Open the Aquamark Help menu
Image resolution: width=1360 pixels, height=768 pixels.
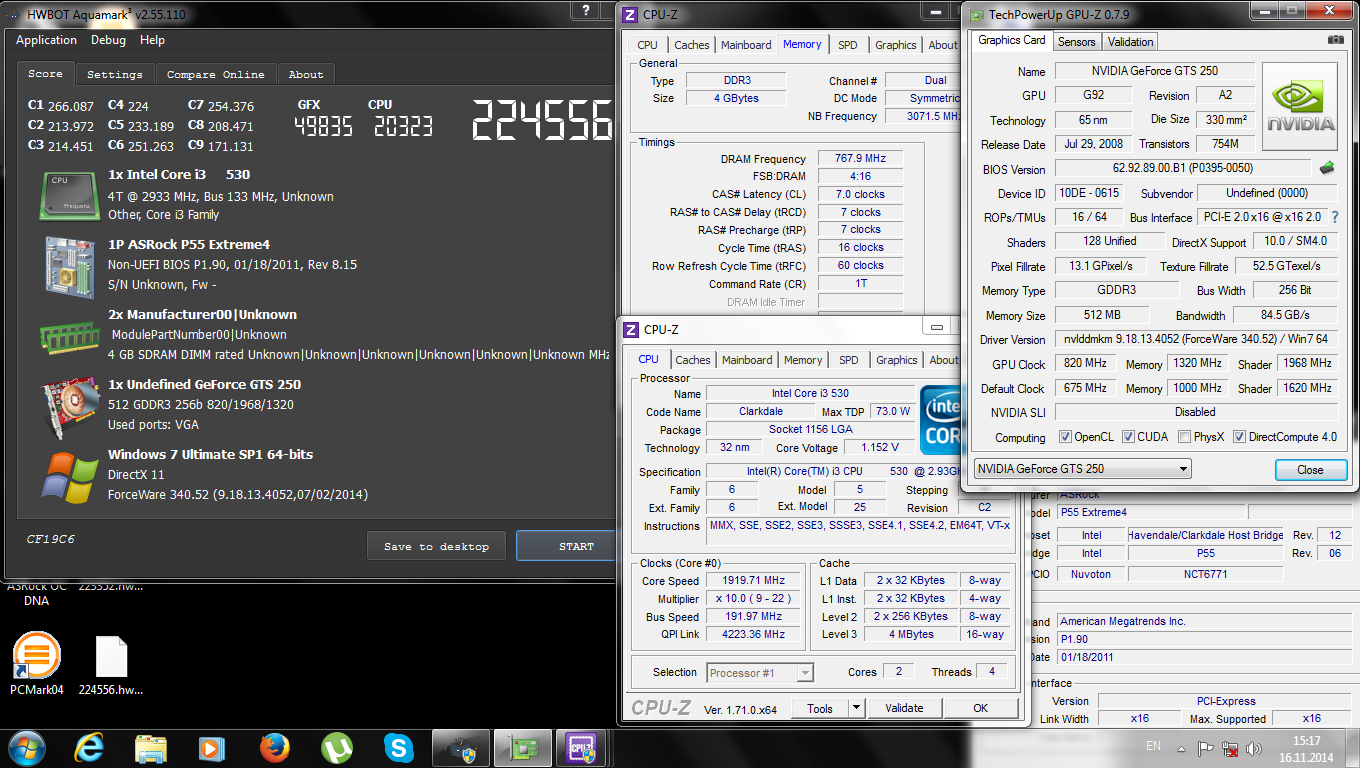[x=152, y=40]
